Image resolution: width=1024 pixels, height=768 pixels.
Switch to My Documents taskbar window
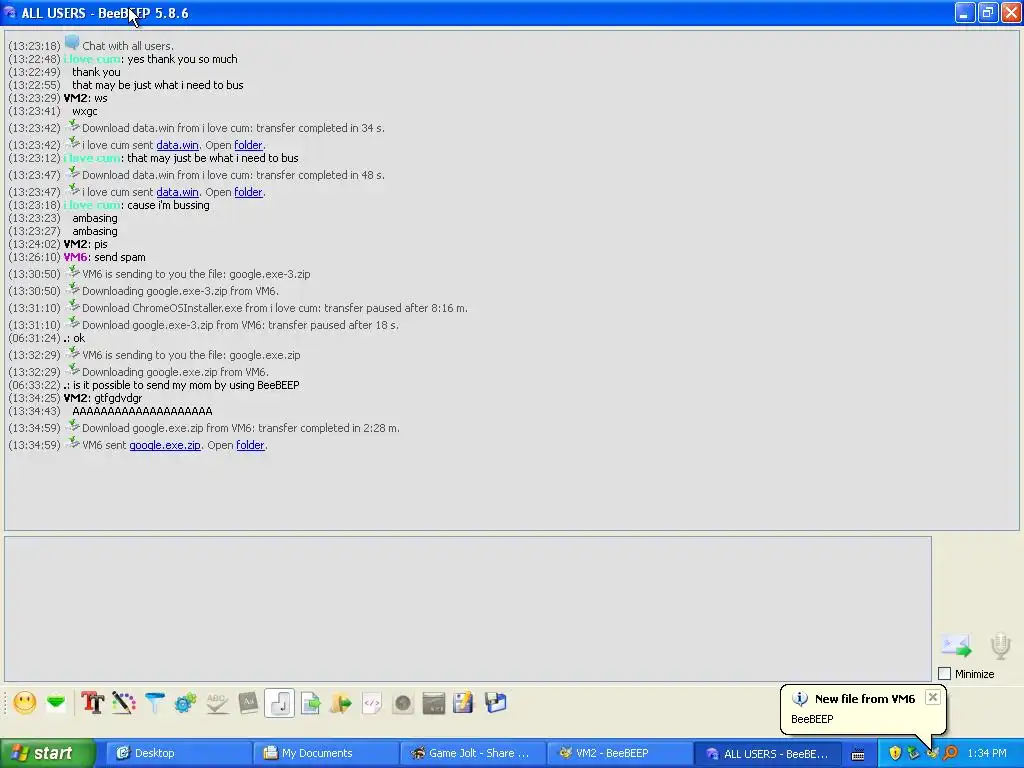pos(325,753)
